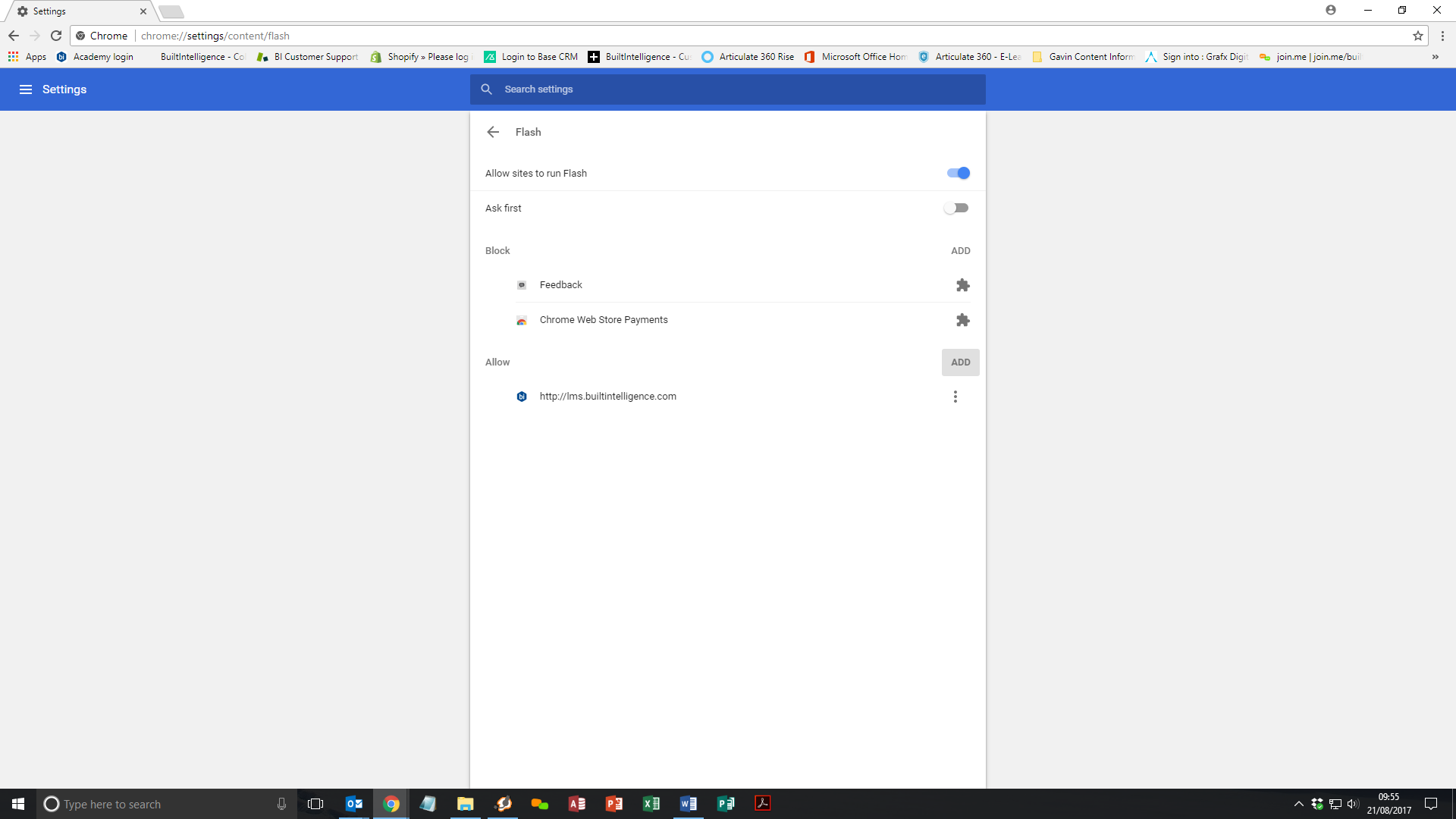Image resolution: width=1456 pixels, height=819 pixels.
Task: Open the Apps bookmarks shortcut
Action: click(x=27, y=57)
